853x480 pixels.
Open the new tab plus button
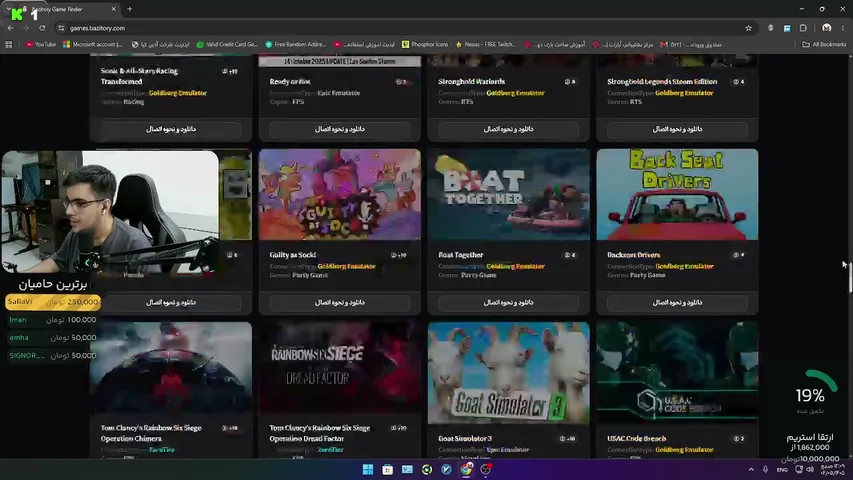tap(129, 9)
